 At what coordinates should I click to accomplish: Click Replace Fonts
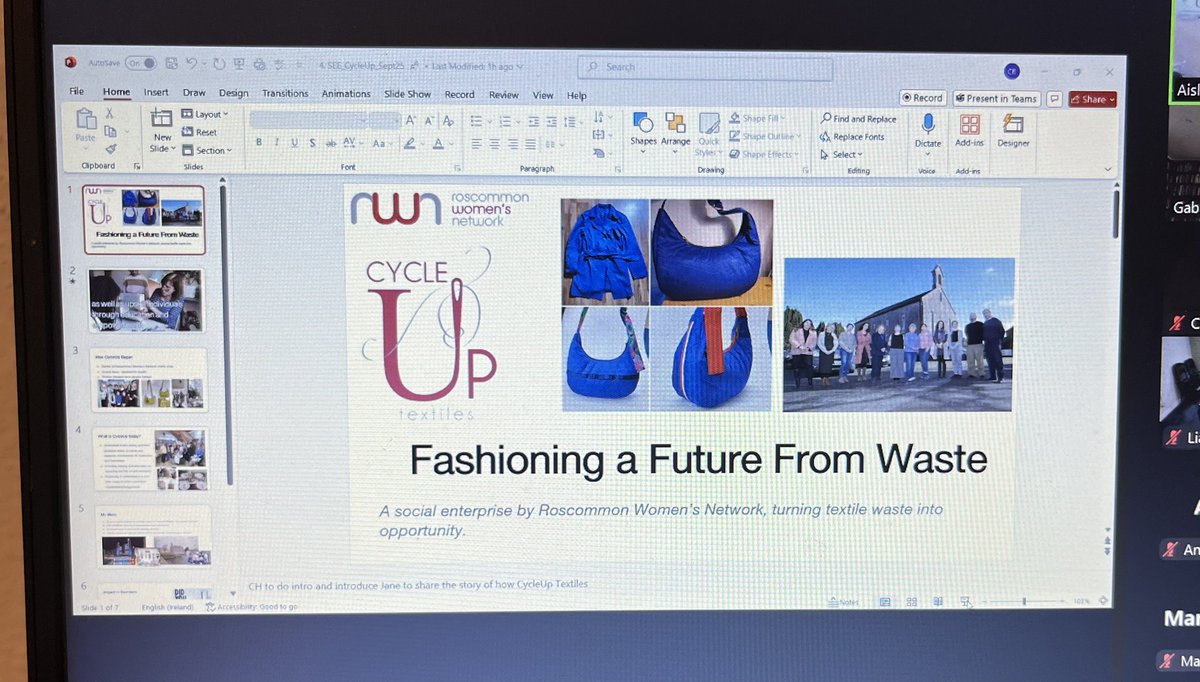point(851,136)
